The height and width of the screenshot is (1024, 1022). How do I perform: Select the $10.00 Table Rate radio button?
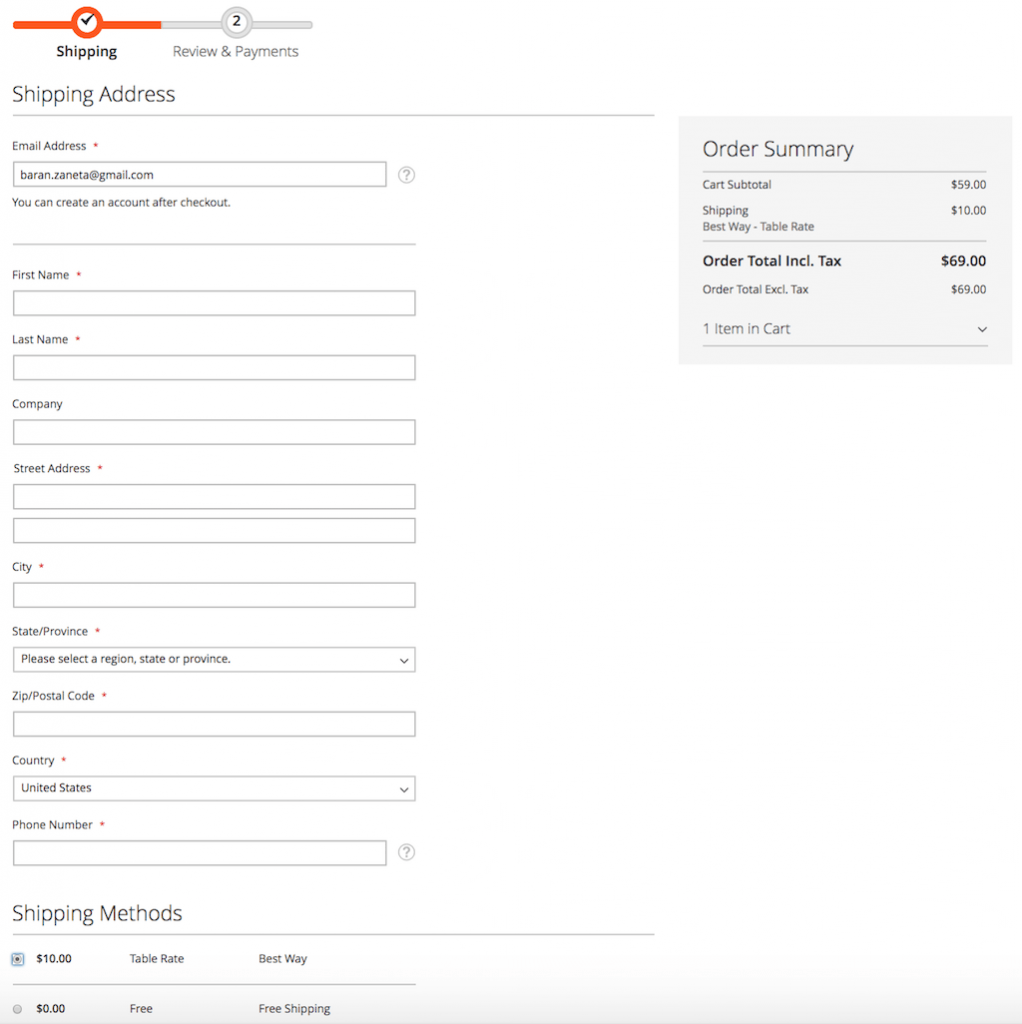click(x=18, y=959)
